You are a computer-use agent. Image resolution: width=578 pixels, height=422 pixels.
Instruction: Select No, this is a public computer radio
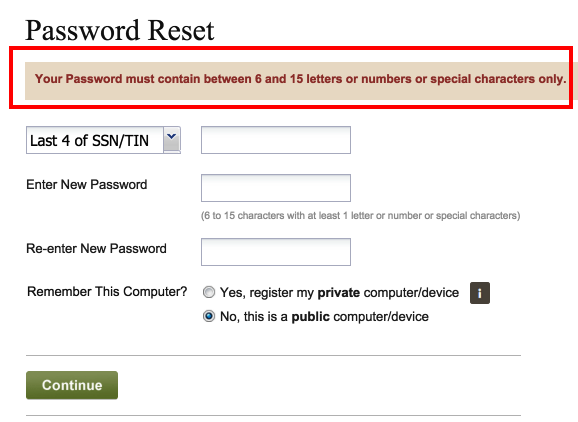(209, 316)
